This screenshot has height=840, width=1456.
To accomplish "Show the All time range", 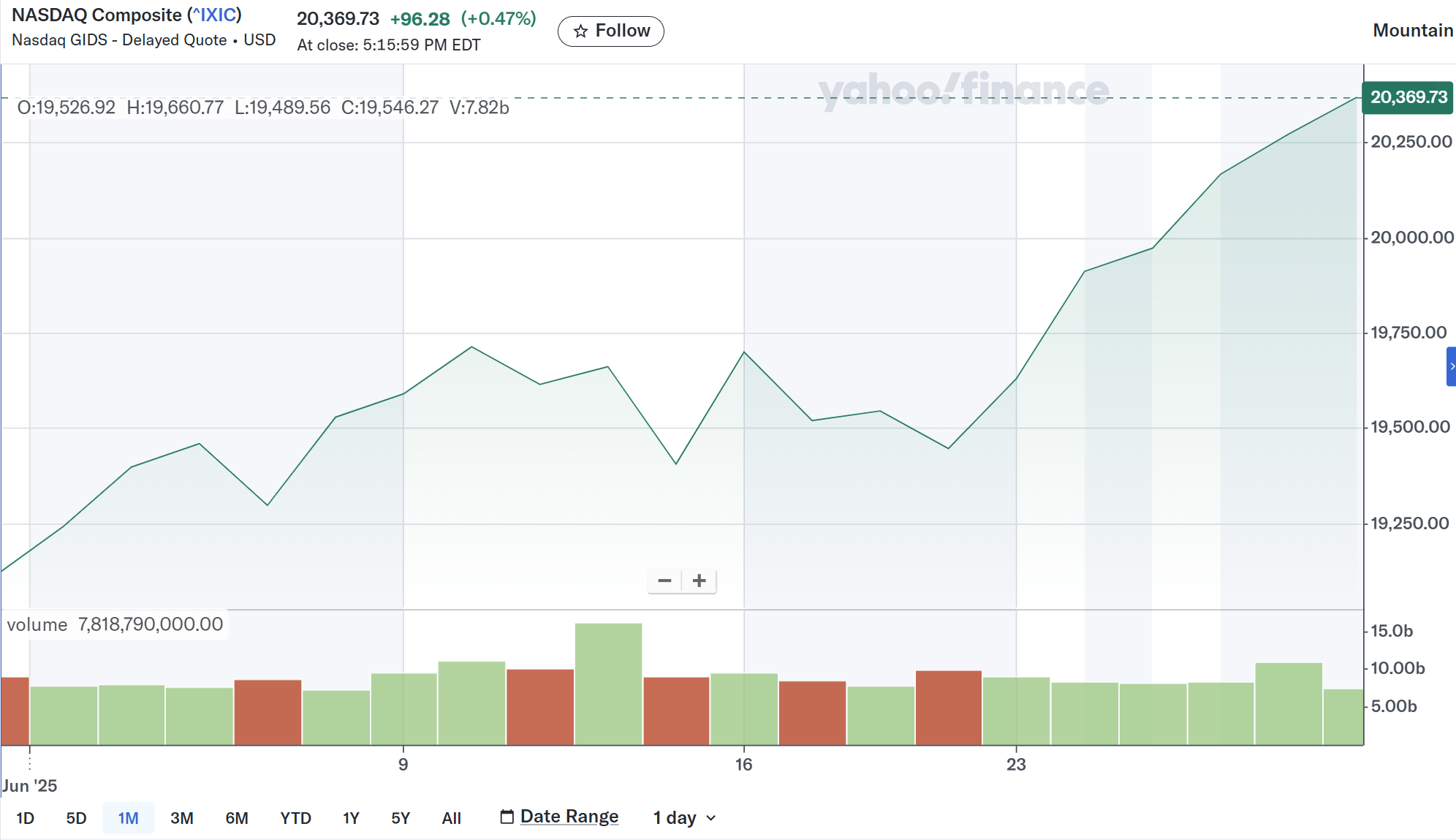I will coord(451,818).
